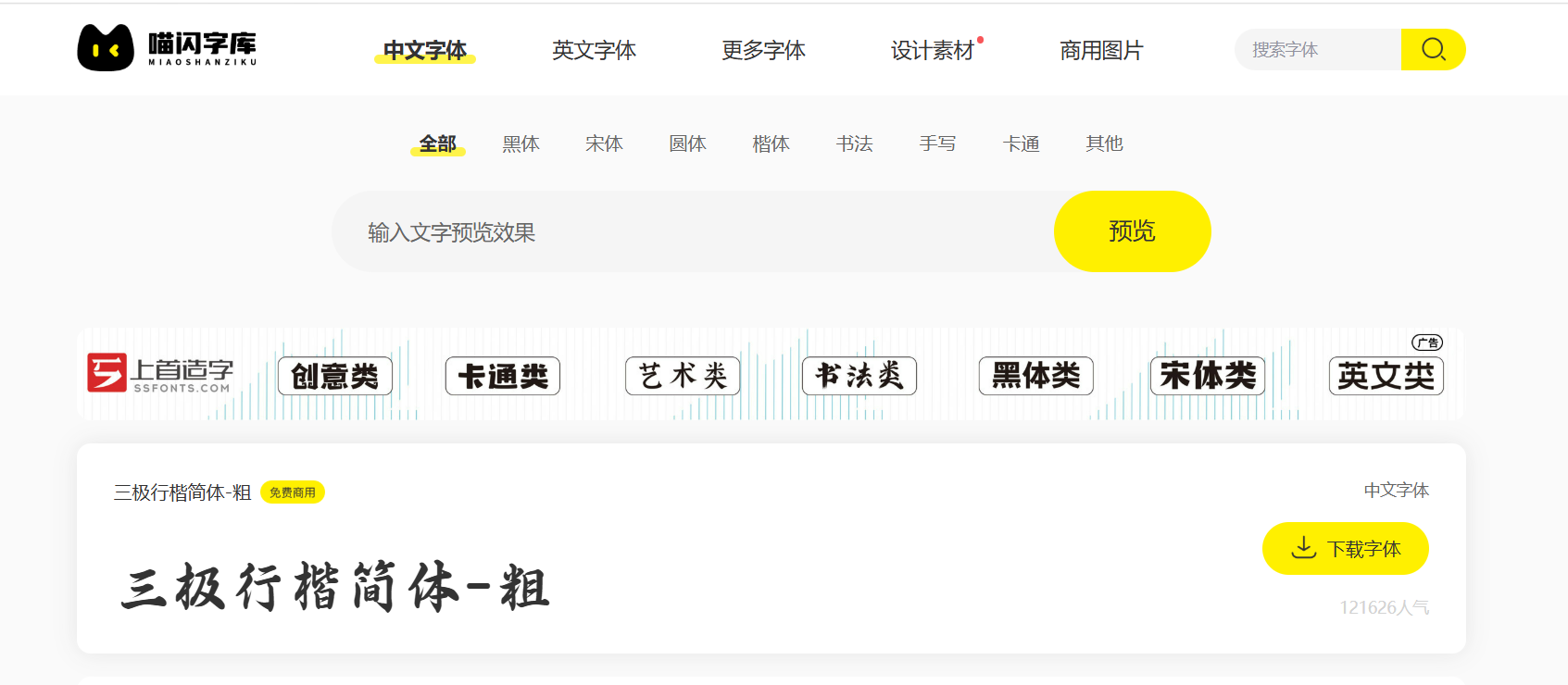Image resolution: width=1568 pixels, height=685 pixels.
Task: Select the 全部 font category filter
Action: (x=438, y=144)
